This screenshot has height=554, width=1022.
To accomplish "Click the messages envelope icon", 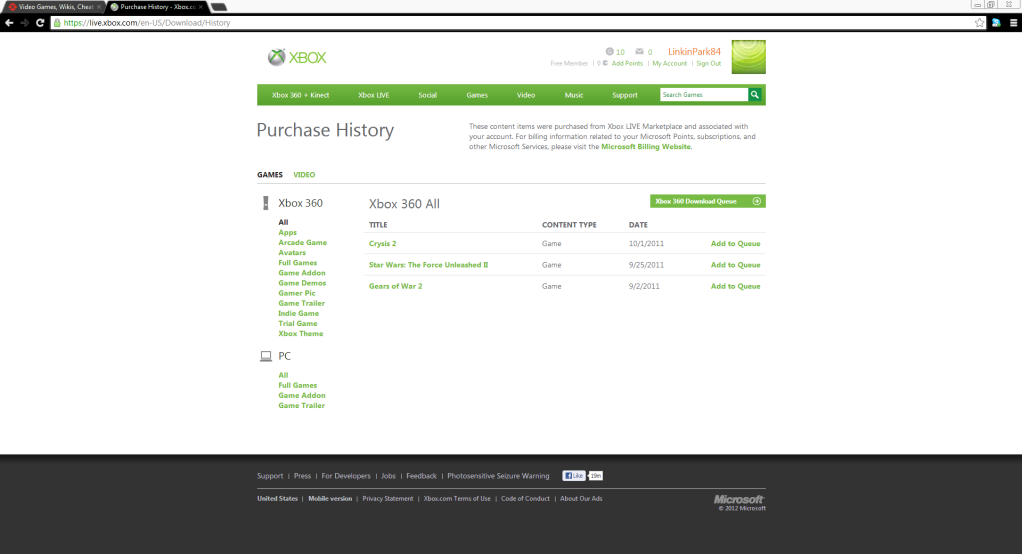I will click(639, 51).
